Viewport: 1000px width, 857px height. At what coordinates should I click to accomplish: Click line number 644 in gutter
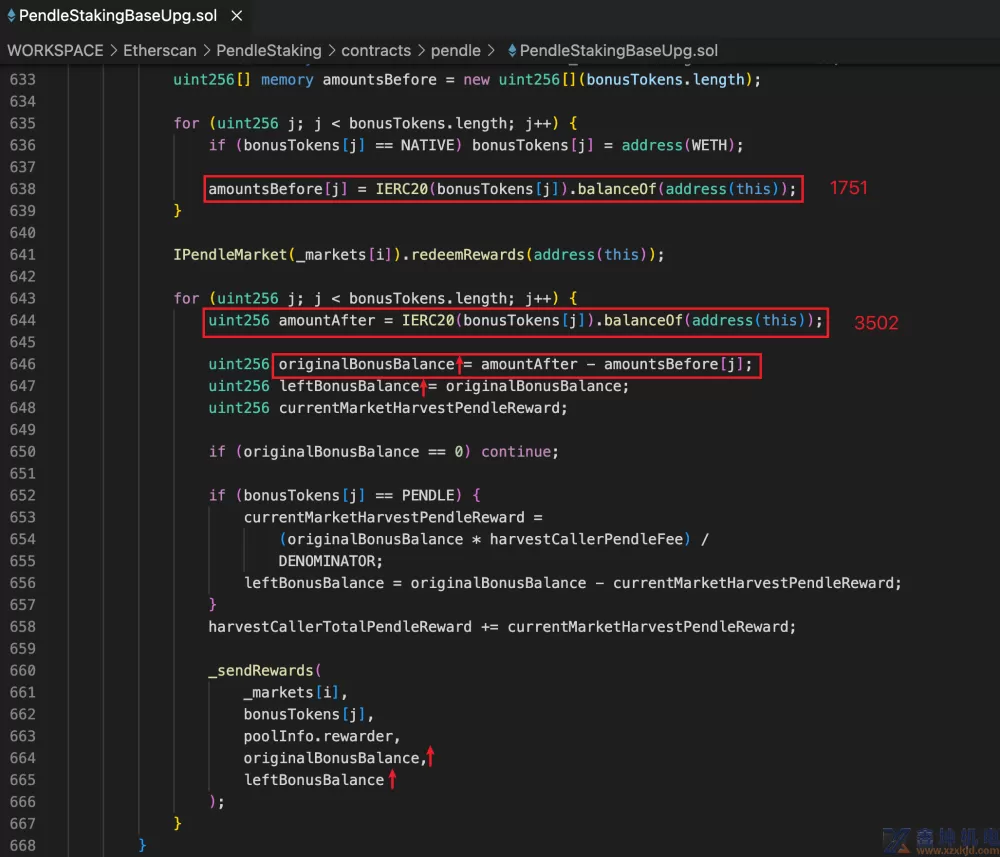click(22, 320)
